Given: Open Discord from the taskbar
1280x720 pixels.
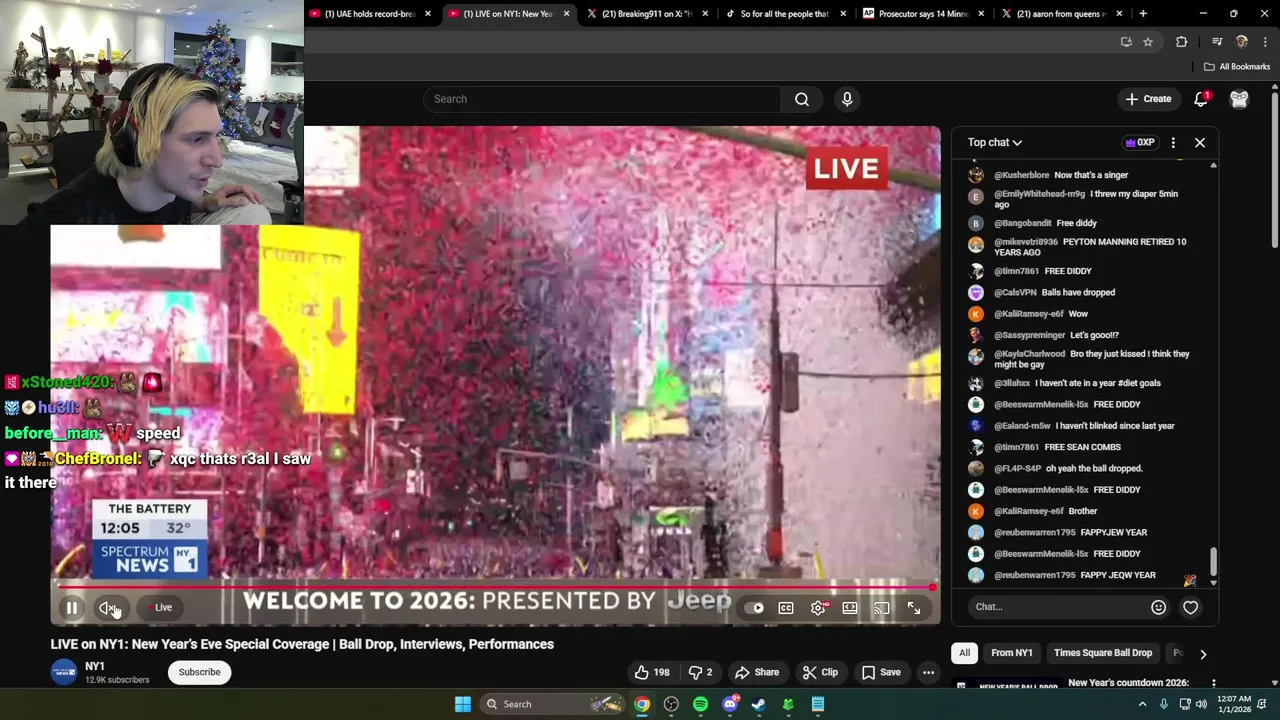Looking at the screenshot, I should [730, 704].
